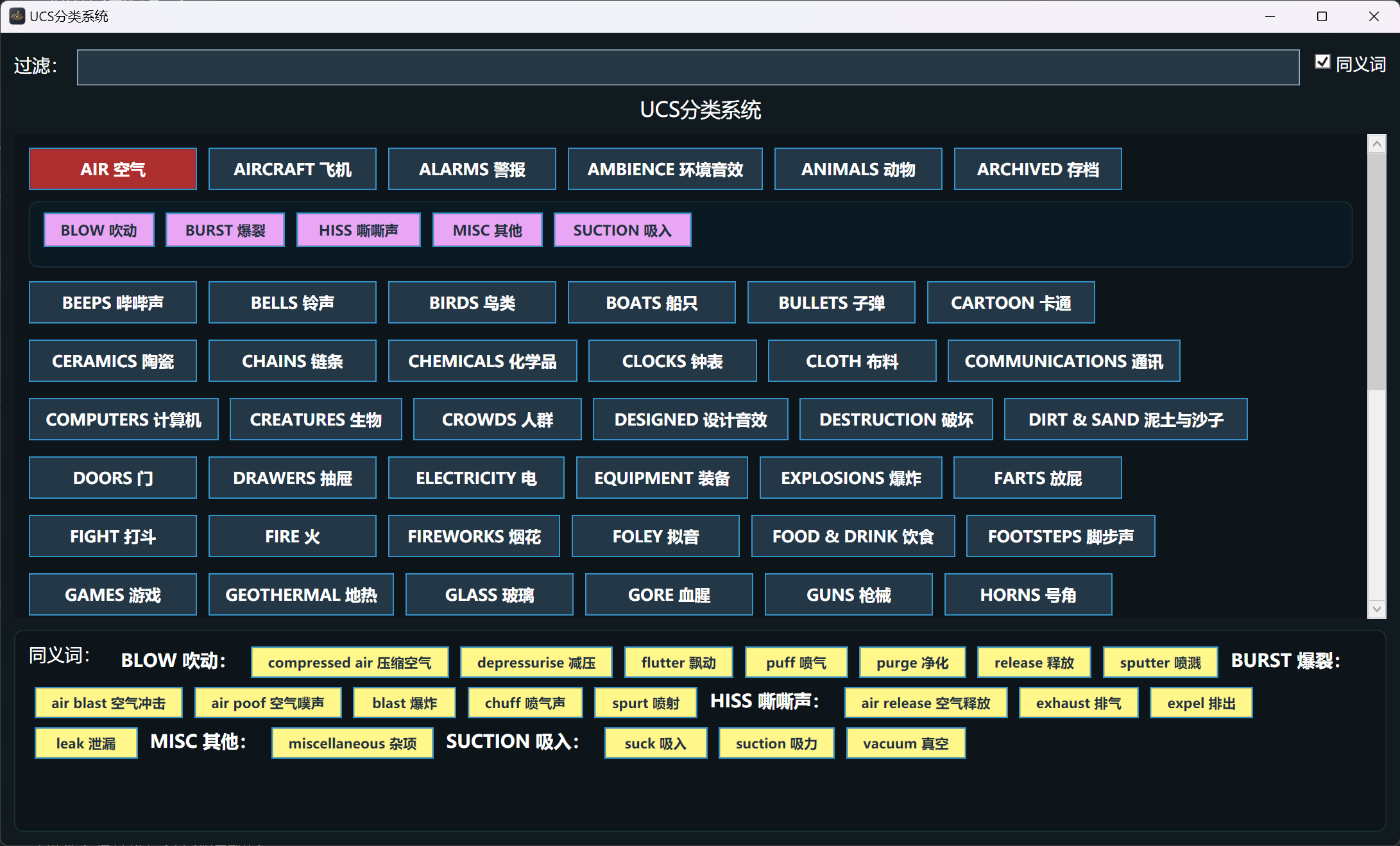1400x846 pixels.
Task: Open the DOORS 门 category
Action: tap(113, 478)
